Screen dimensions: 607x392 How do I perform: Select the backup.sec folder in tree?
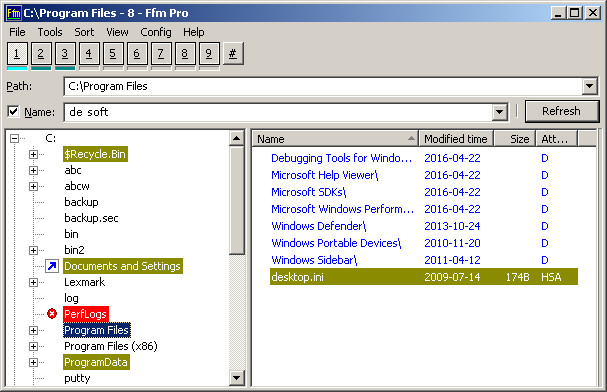point(91,218)
